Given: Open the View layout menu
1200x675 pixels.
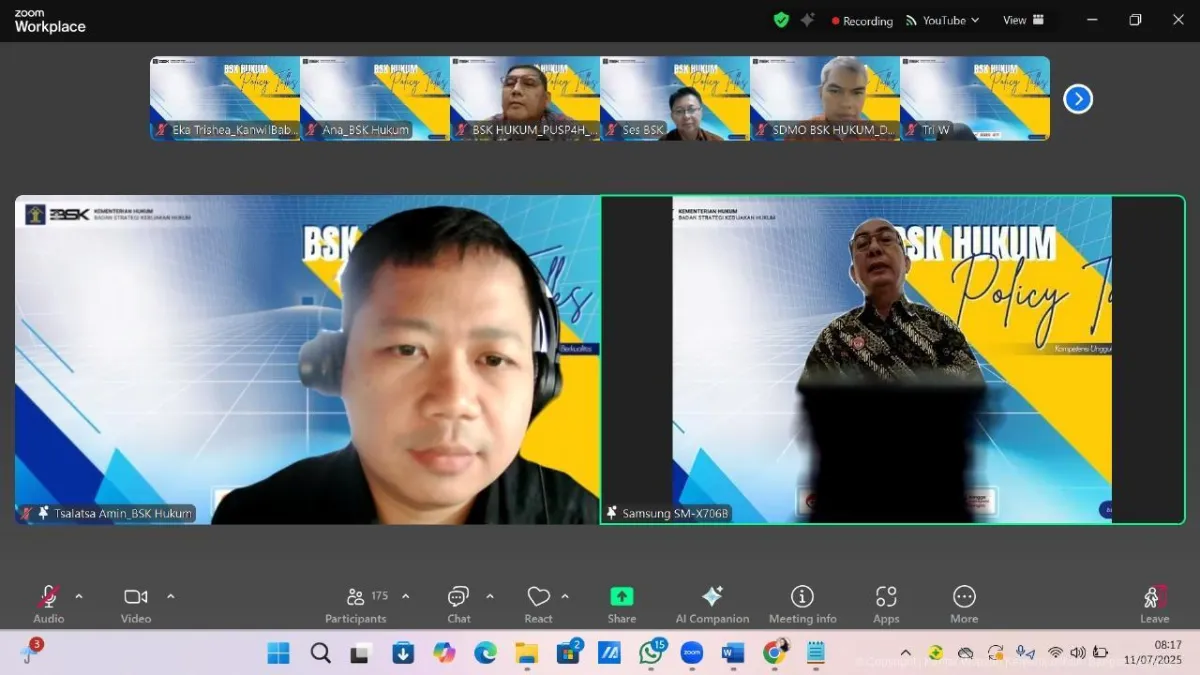Looking at the screenshot, I should [x=1024, y=20].
